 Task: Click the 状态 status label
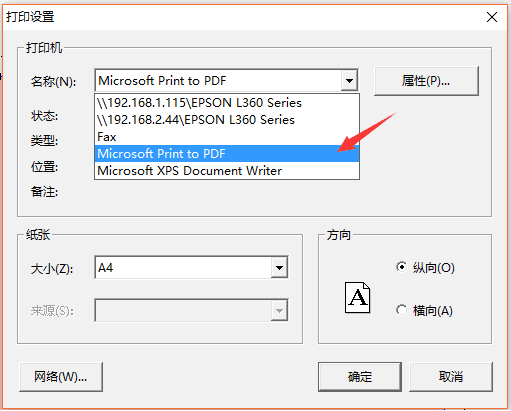tap(44, 116)
